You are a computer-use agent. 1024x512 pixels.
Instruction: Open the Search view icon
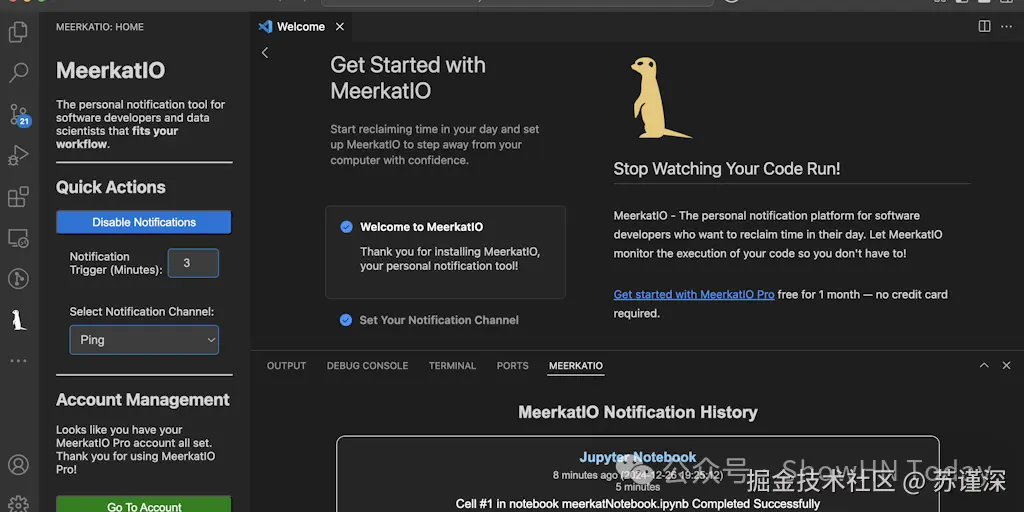pos(18,72)
